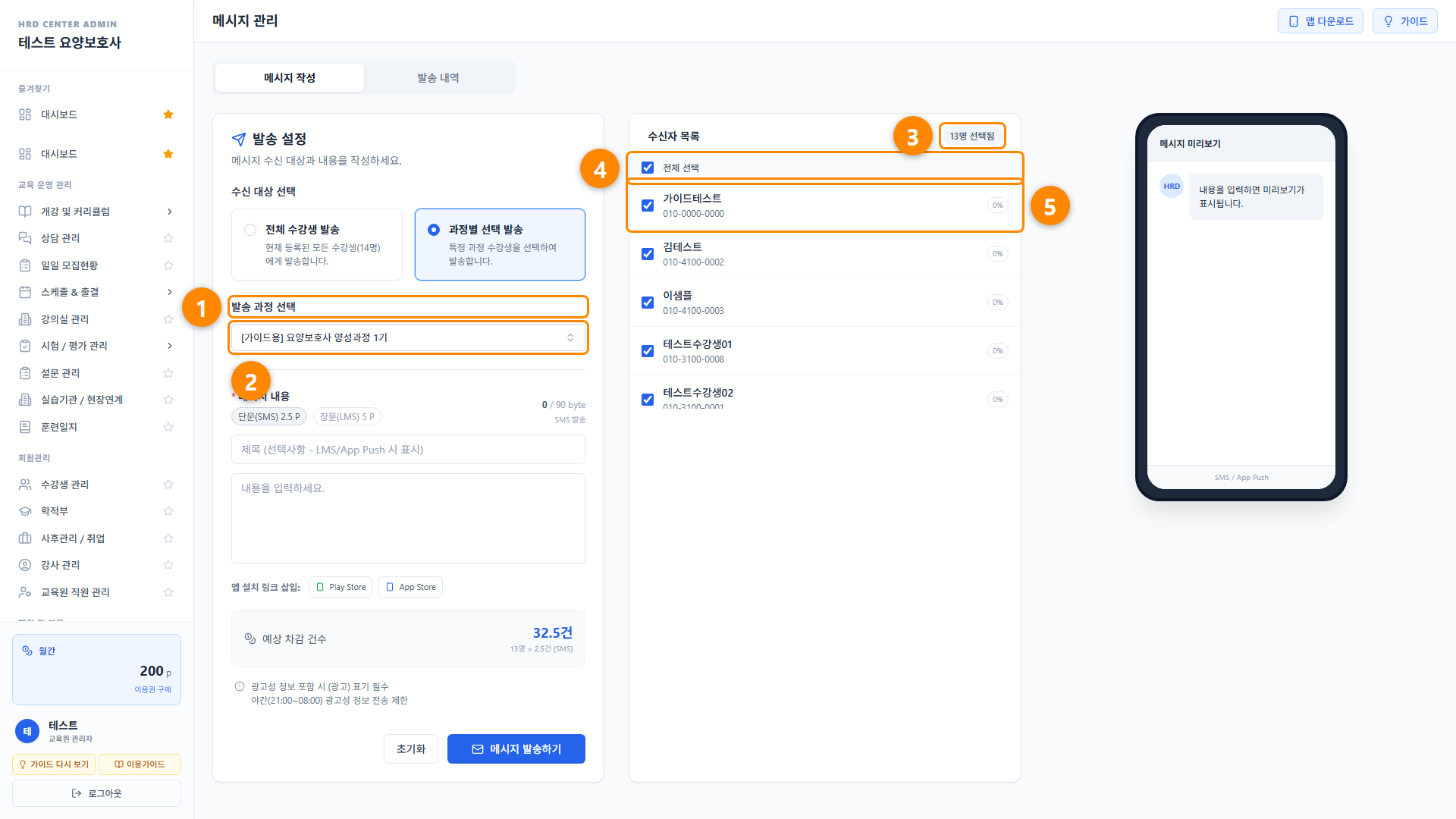Favorite 사후관리 / 취업 star icon
This screenshot has height=819, width=1456.
168,538
